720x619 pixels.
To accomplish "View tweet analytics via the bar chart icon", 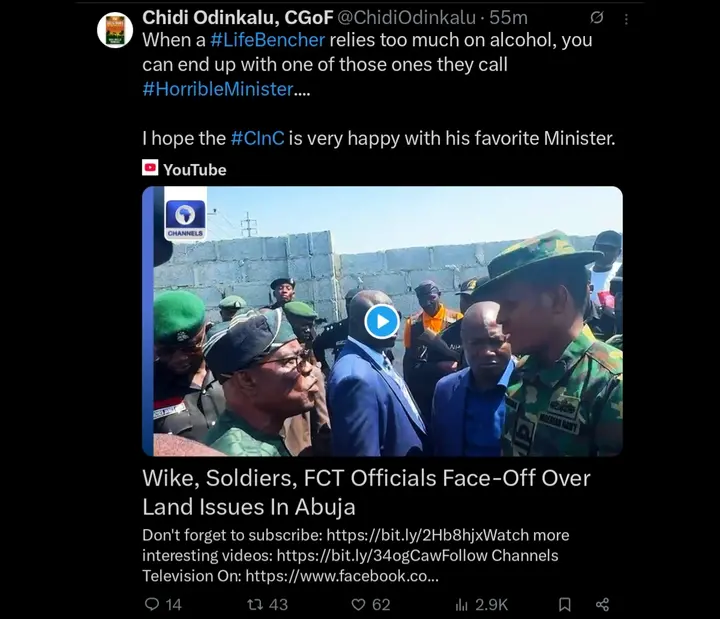I will point(462,604).
